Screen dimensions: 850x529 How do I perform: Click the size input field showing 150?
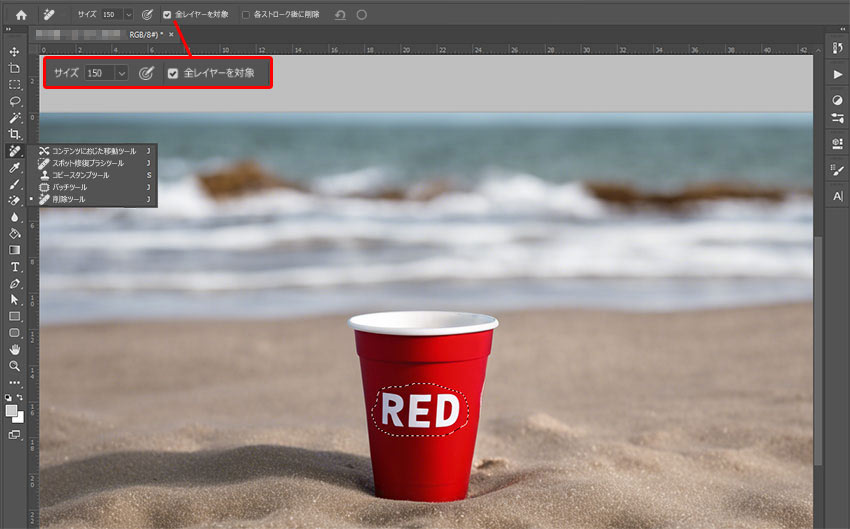pos(110,15)
